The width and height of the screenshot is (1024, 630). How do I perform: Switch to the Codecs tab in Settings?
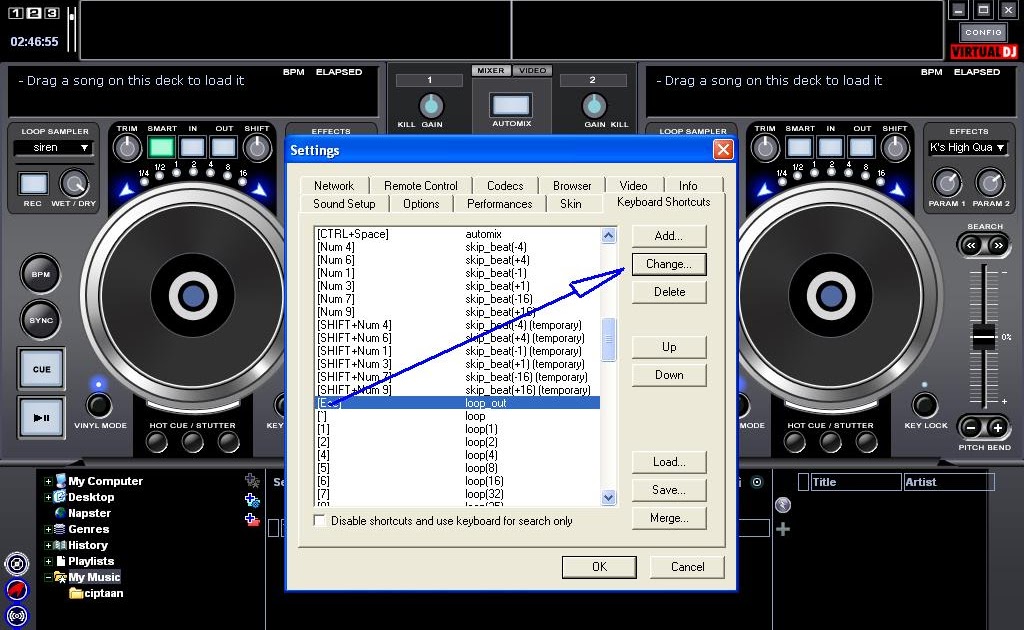(x=504, y=185)
